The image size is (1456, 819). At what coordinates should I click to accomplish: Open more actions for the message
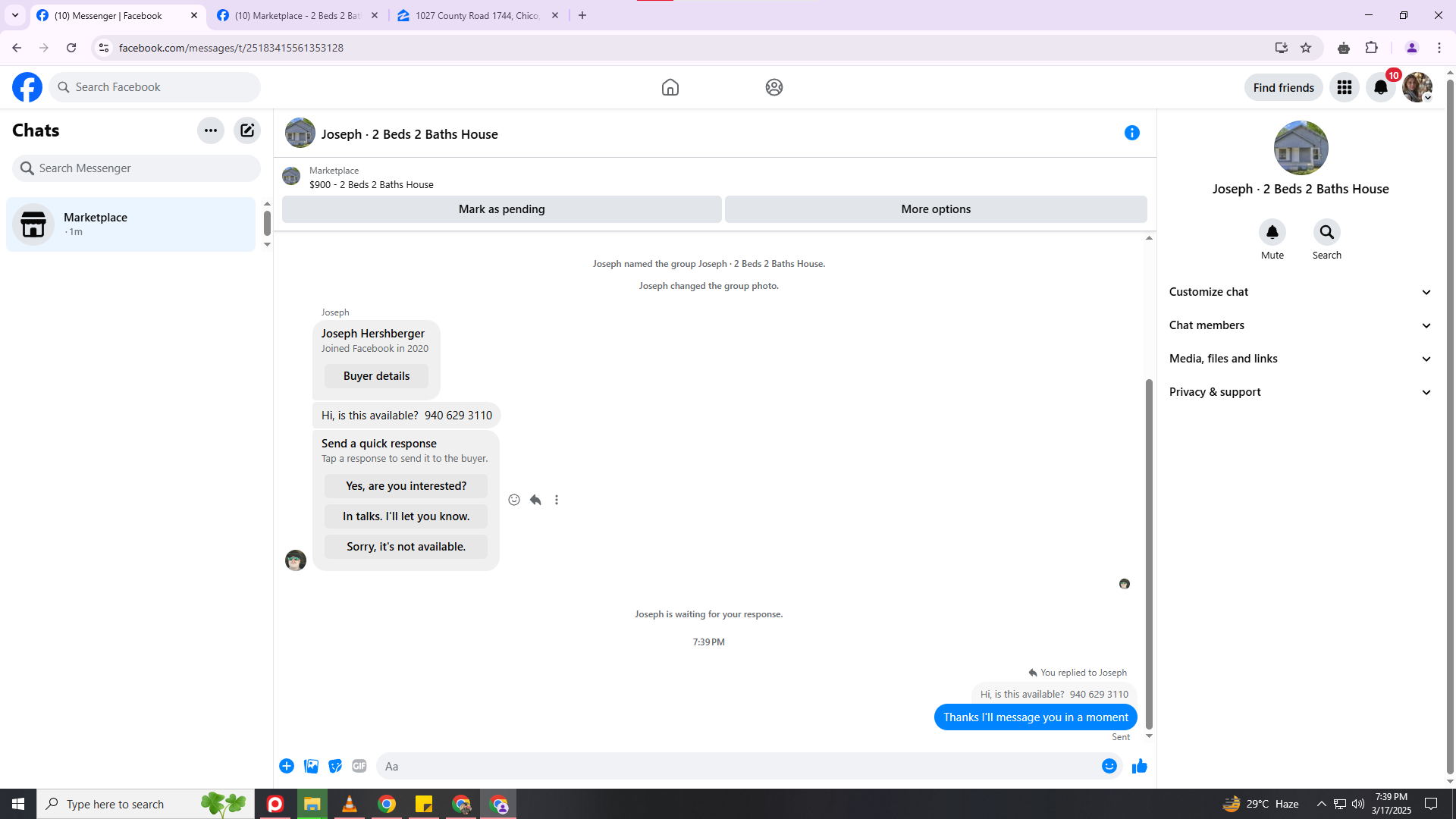557,500
